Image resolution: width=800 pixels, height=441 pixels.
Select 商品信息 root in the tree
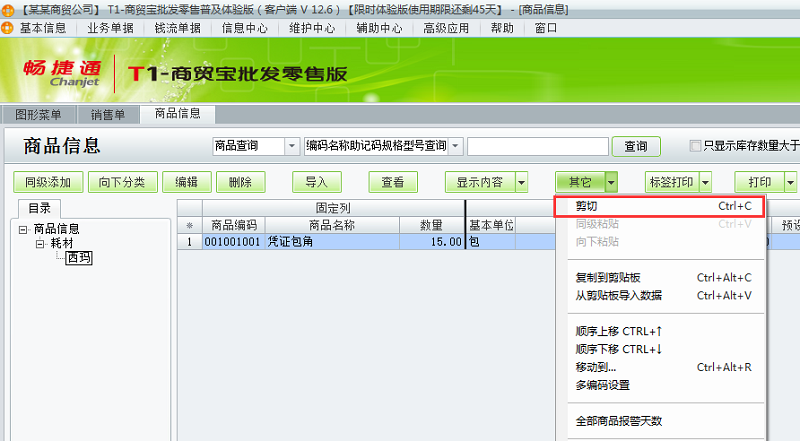tap(57, 229)
